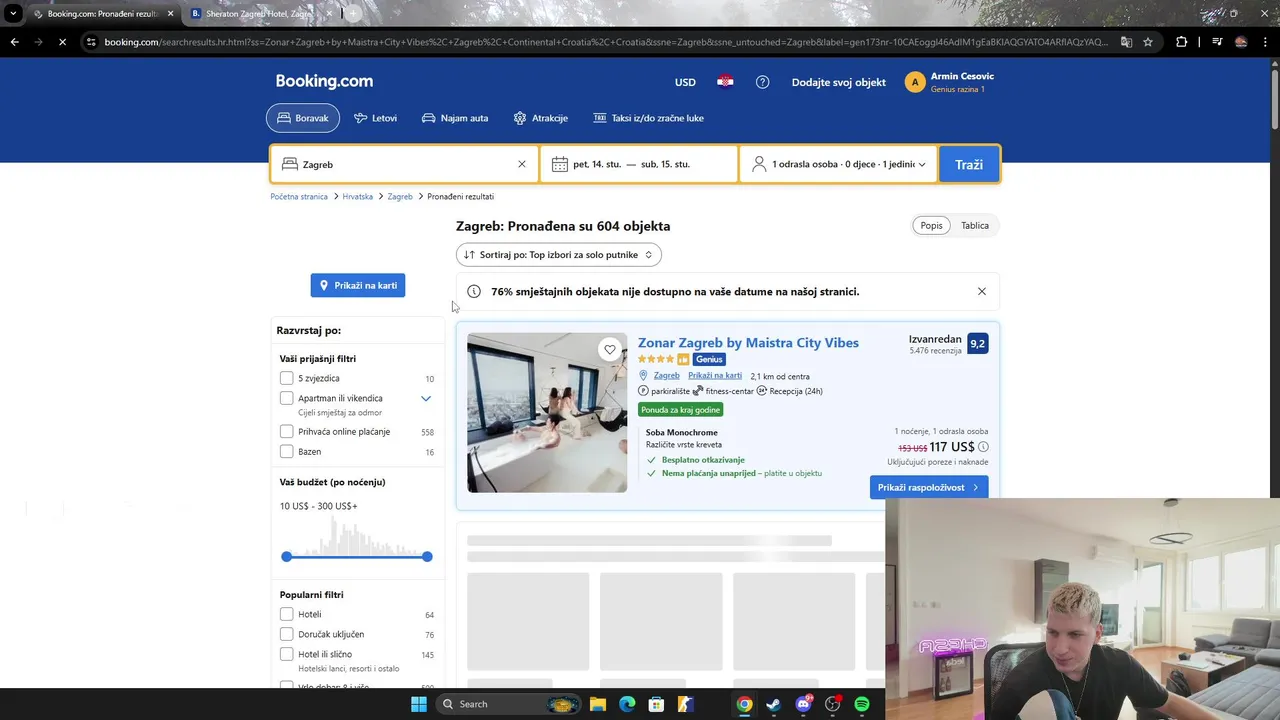Click the Zagreb destination search field

click(405, 164)
